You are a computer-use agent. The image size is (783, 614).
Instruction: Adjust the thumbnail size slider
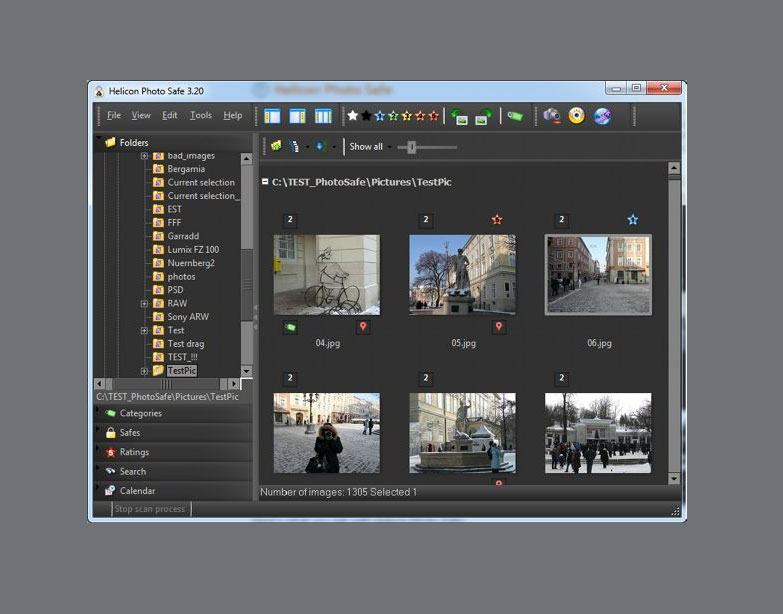(x=411, y=147)
